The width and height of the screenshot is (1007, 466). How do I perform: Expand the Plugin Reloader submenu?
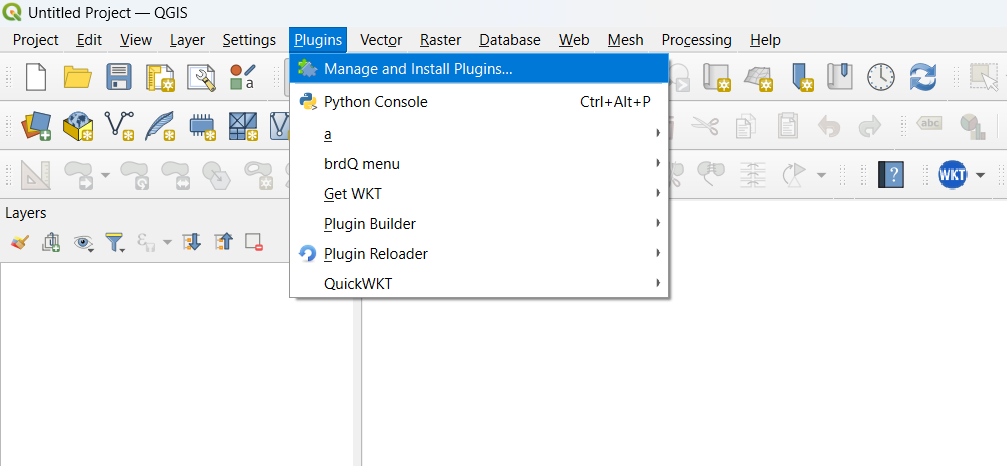click(x=479, y=254)
